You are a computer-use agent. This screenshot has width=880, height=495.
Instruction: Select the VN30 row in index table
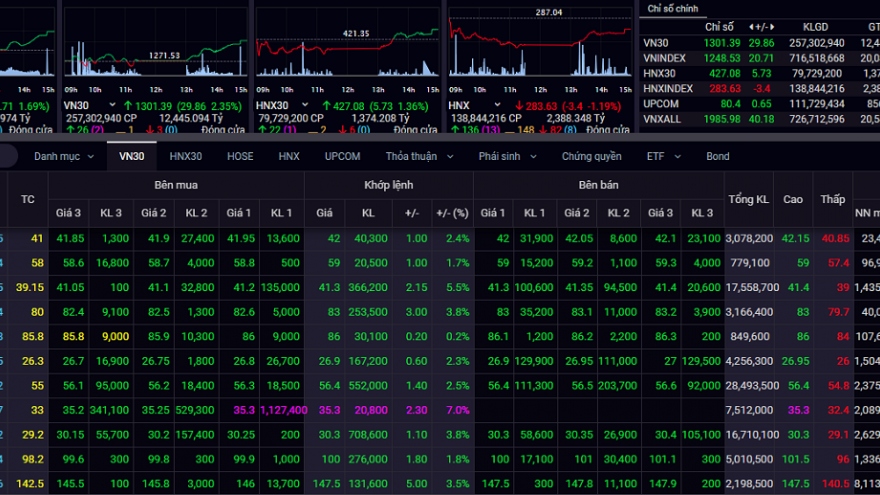click(760, 43)
